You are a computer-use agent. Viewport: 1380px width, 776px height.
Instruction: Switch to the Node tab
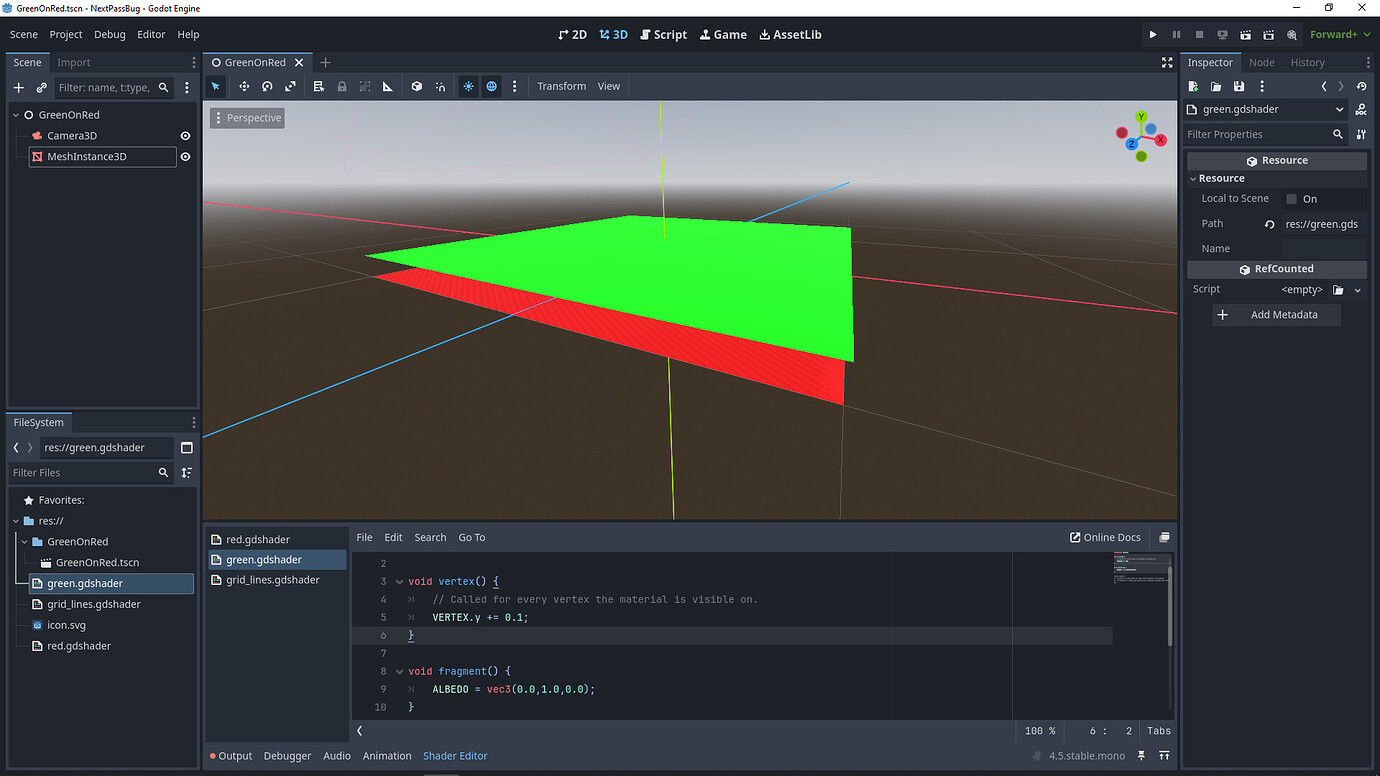(x=1262, y=62)
